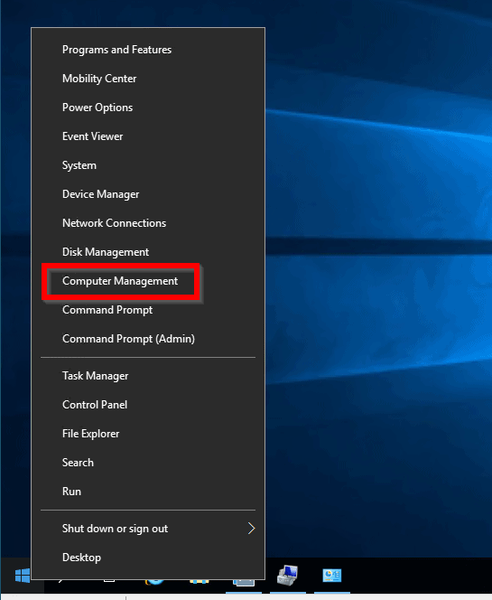Launch Event Viewer
The height and width of the screenshot is (600, 492).
click(148, 136)
